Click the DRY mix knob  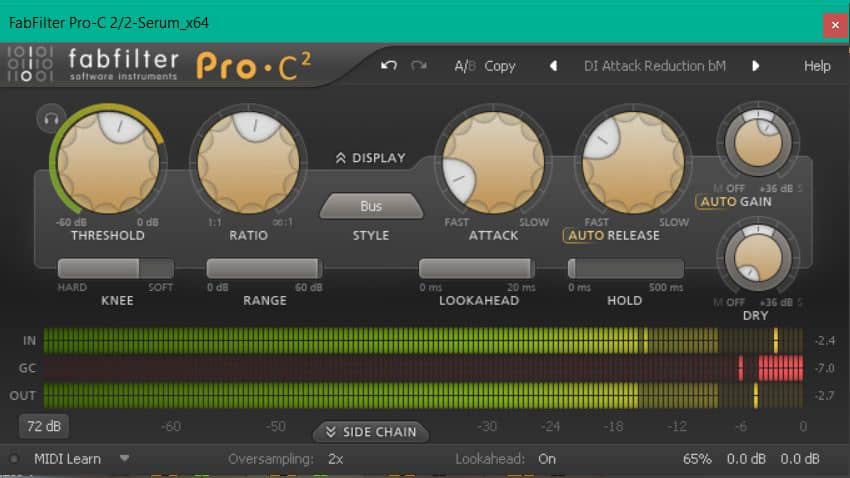(758, 258)
